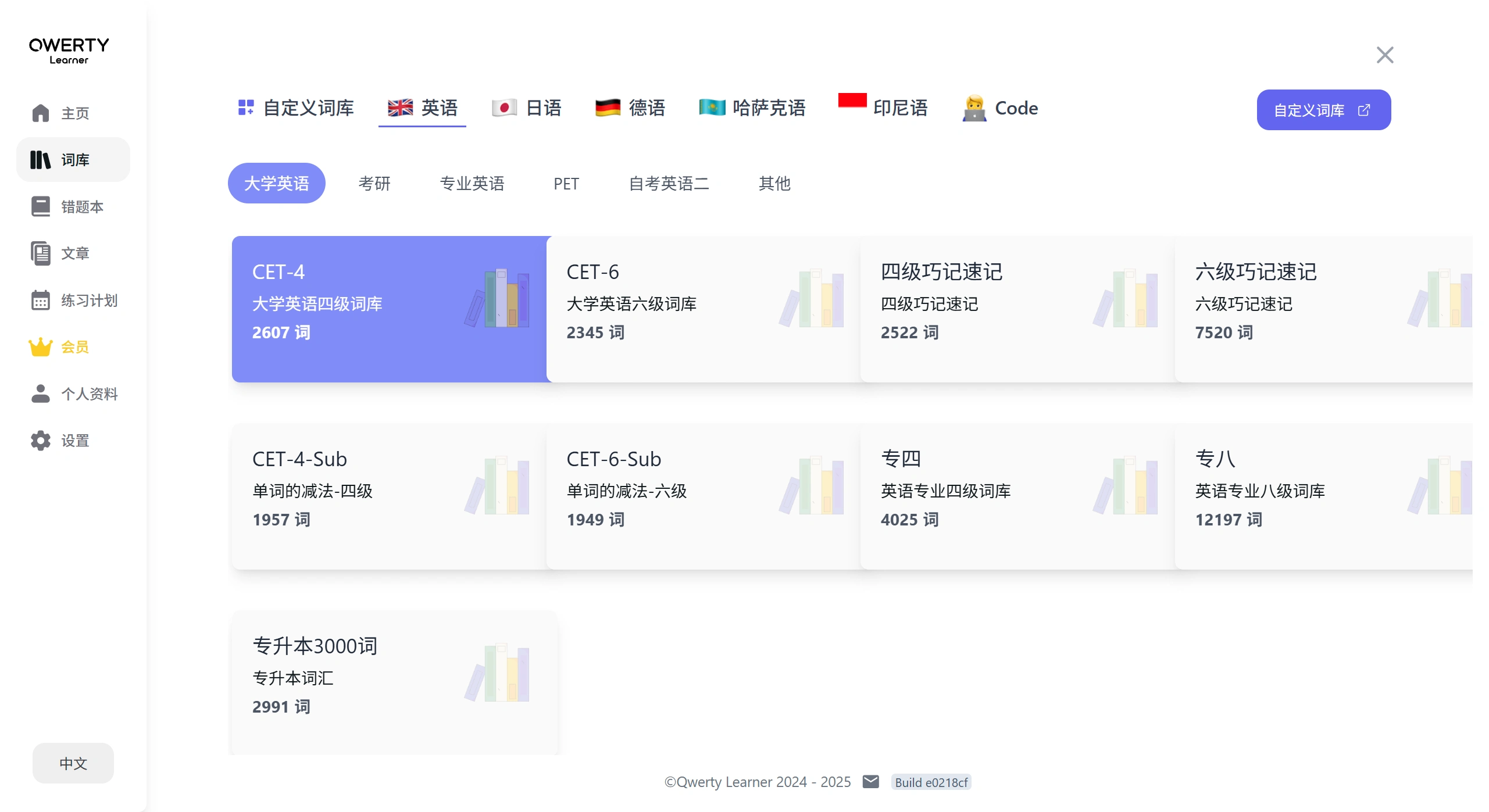This screenshot has height=812, width=1489.
Task: Select the 其他 category
Action: pos(774,183)
